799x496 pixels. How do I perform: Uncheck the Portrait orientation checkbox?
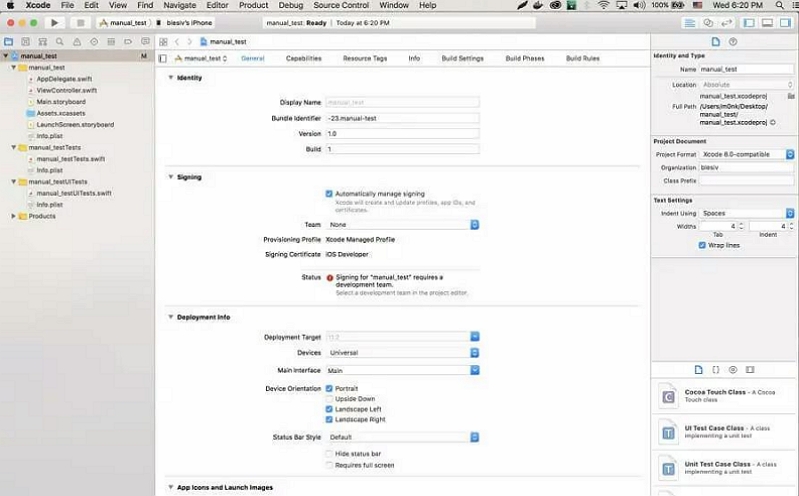coord(329,388)
